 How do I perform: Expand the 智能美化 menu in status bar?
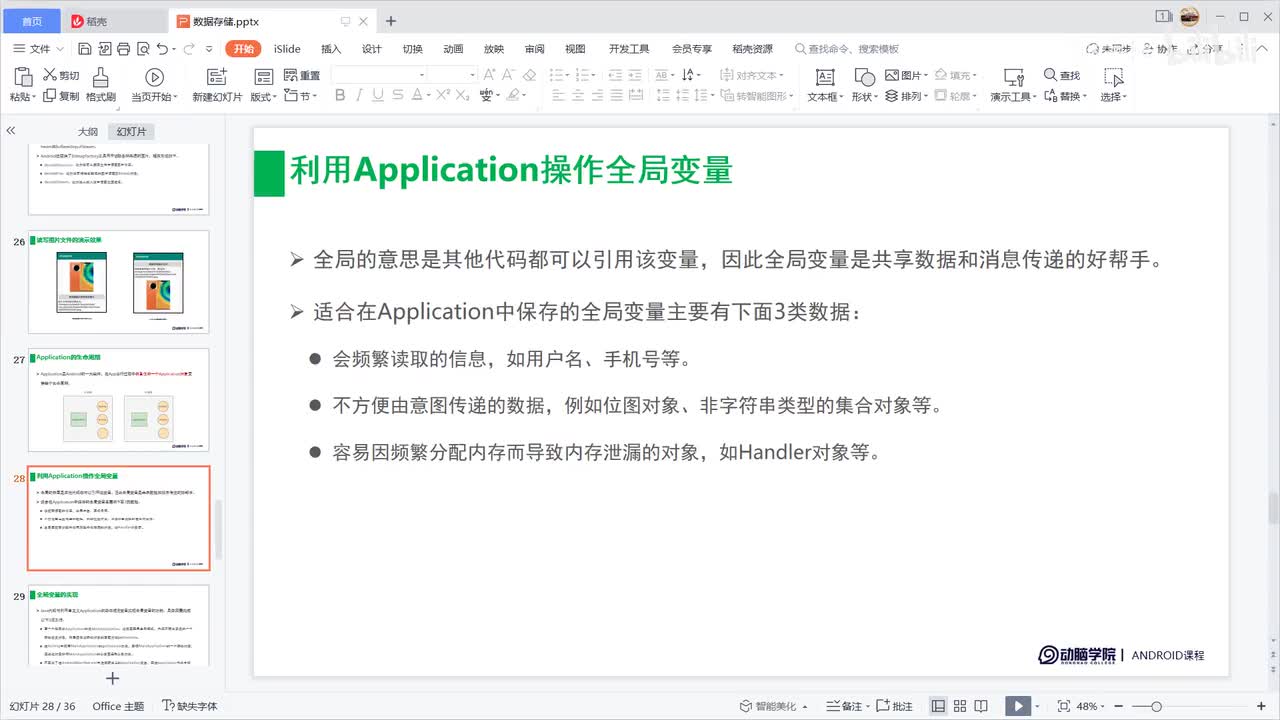click(774, 706)
